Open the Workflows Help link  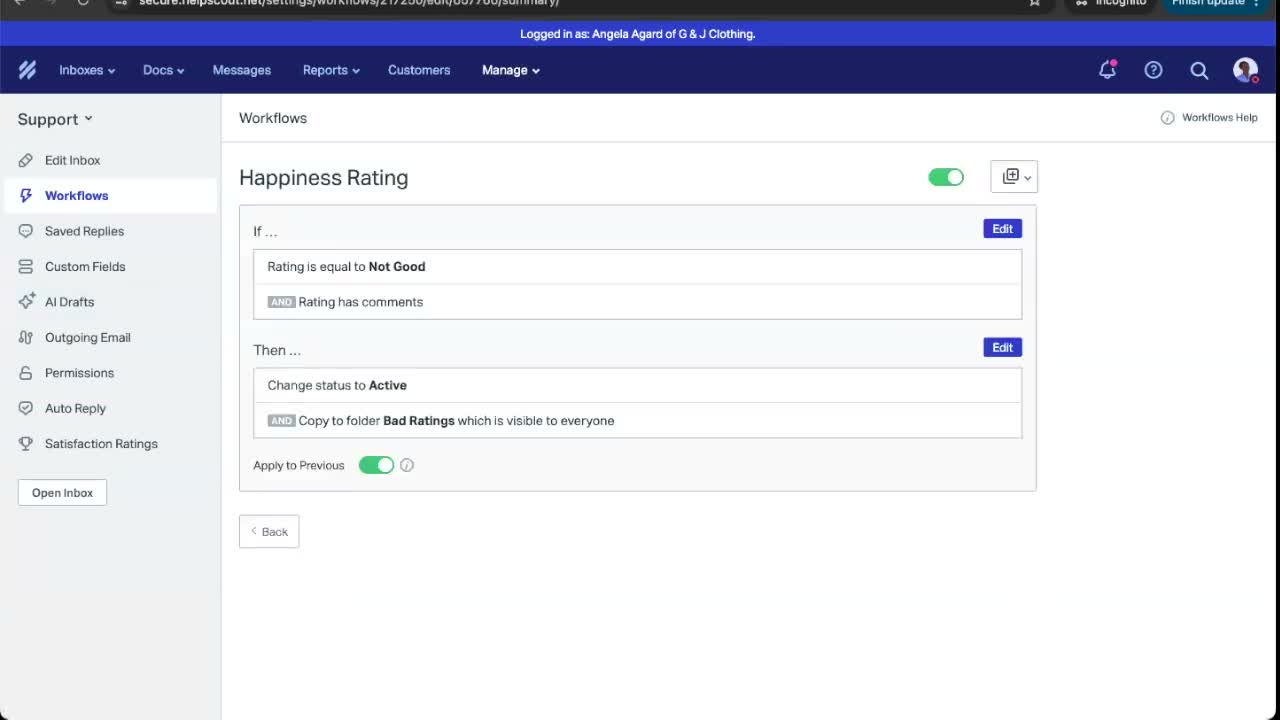[1219, 118]
